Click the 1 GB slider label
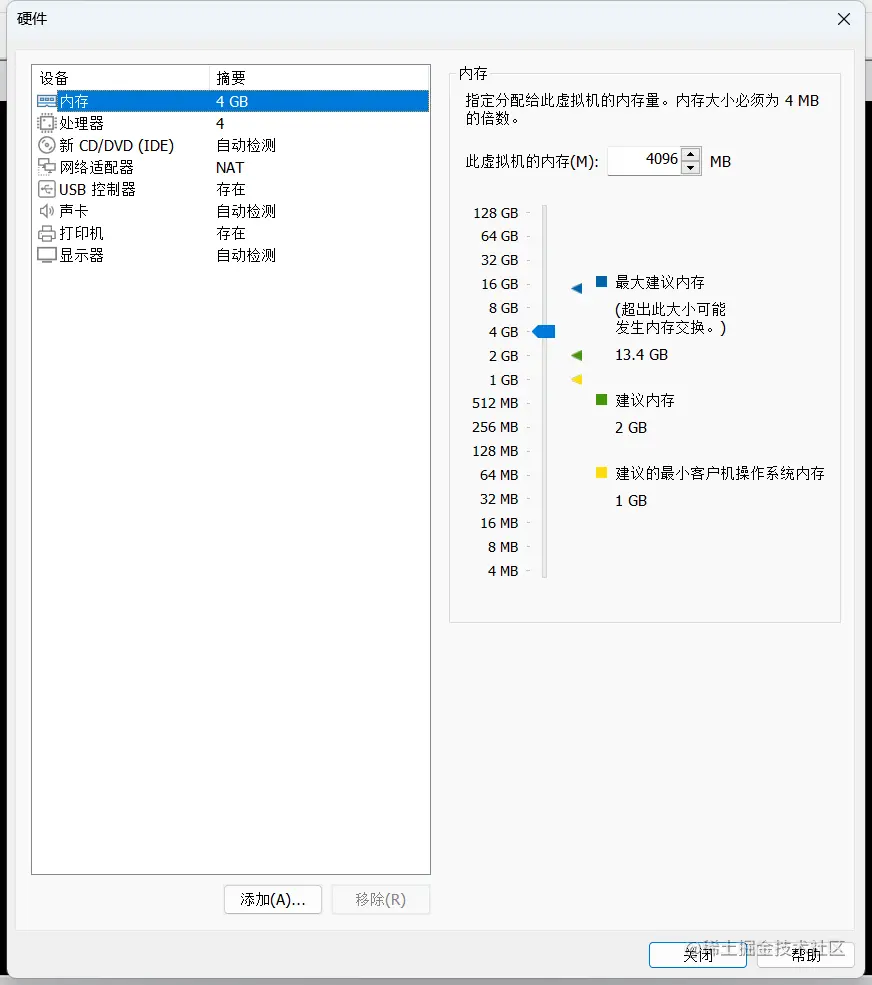872x985 pixels. [x=503, y=380]
